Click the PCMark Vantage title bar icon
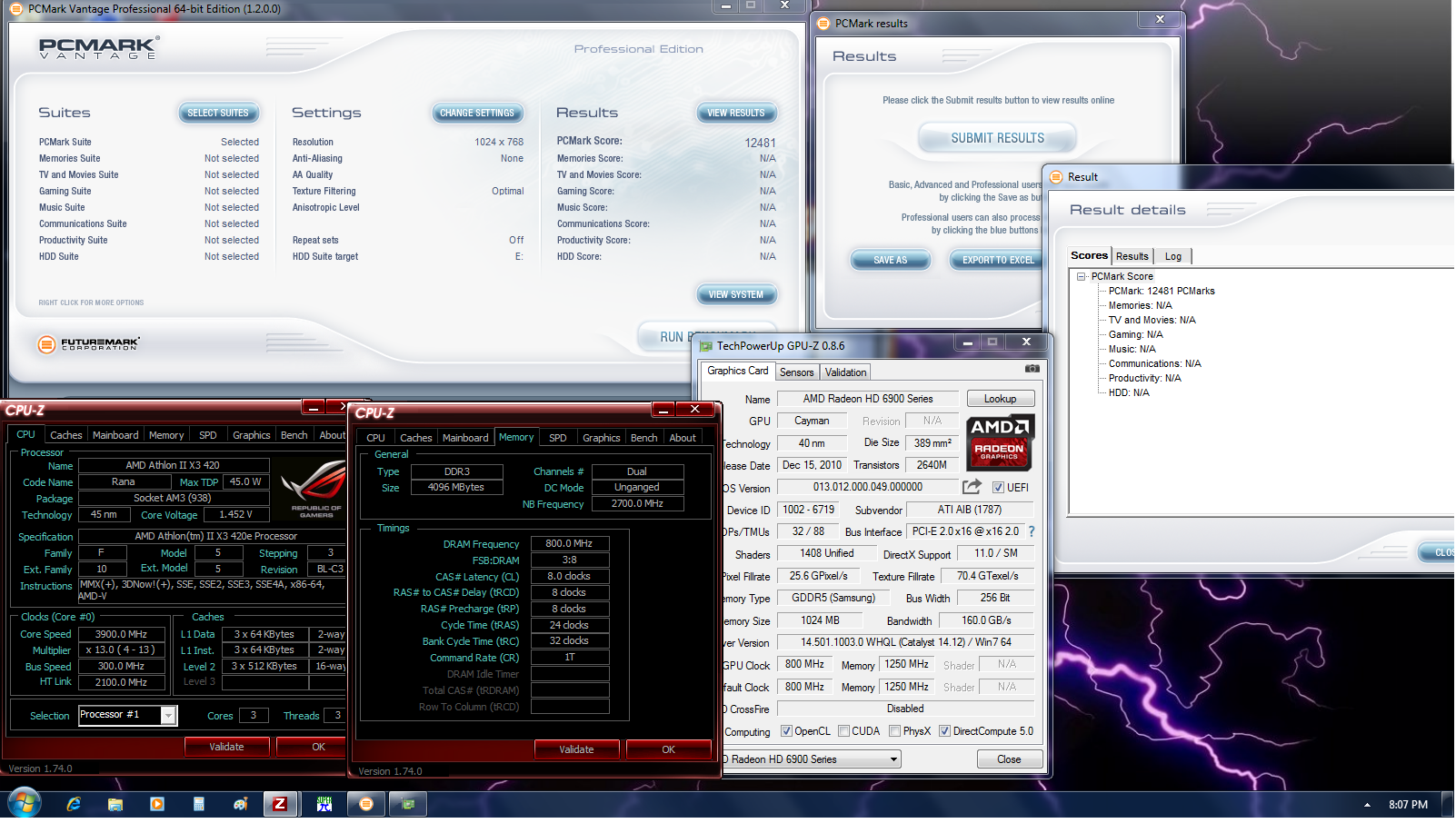The height and width of the screenshot is (823, 1456). pyautogui.click(x=15, y=9)
